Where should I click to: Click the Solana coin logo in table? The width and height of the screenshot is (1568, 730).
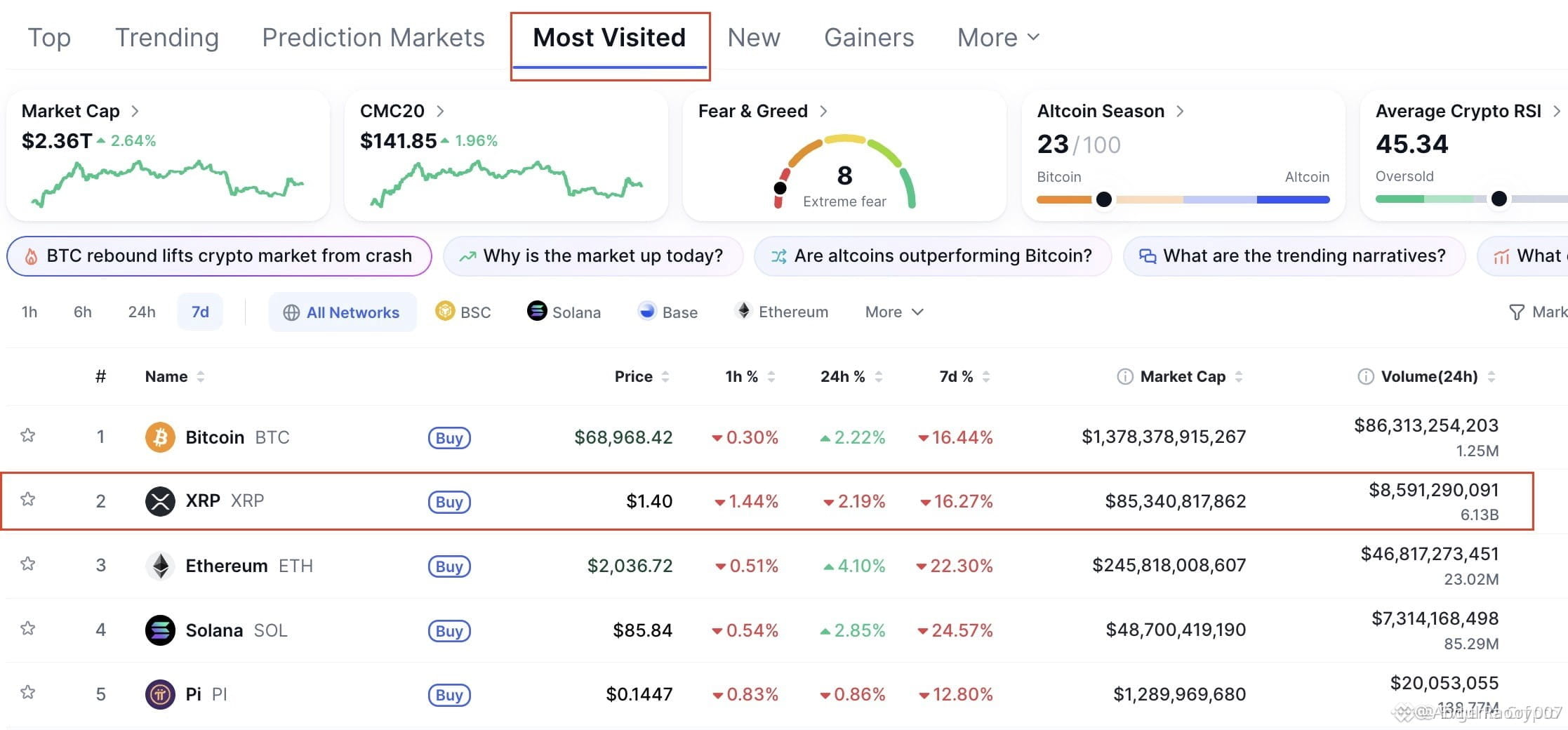coord(160,630)
